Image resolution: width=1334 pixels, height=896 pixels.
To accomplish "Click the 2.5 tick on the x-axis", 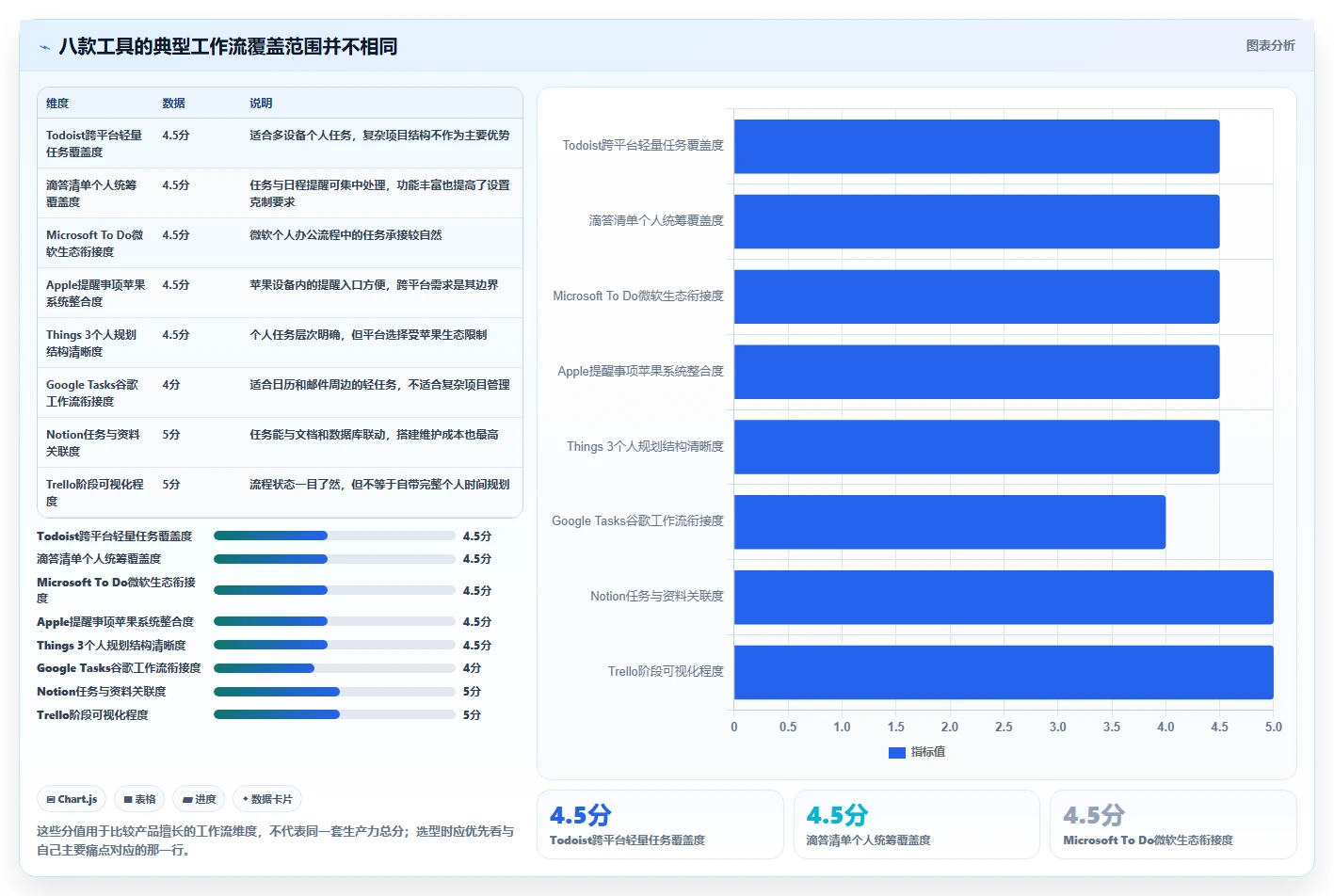I will pyautogui.click(x=1004, y=728).
